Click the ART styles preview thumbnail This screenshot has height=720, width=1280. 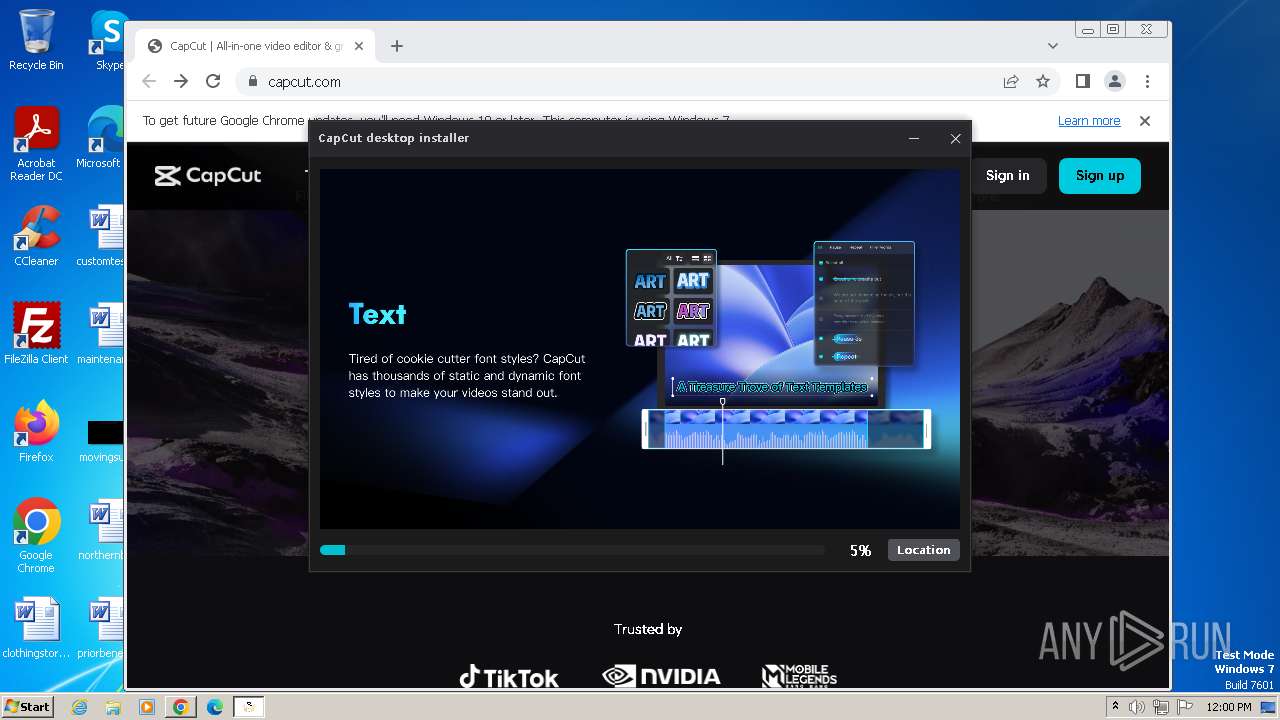click(671, 298)
